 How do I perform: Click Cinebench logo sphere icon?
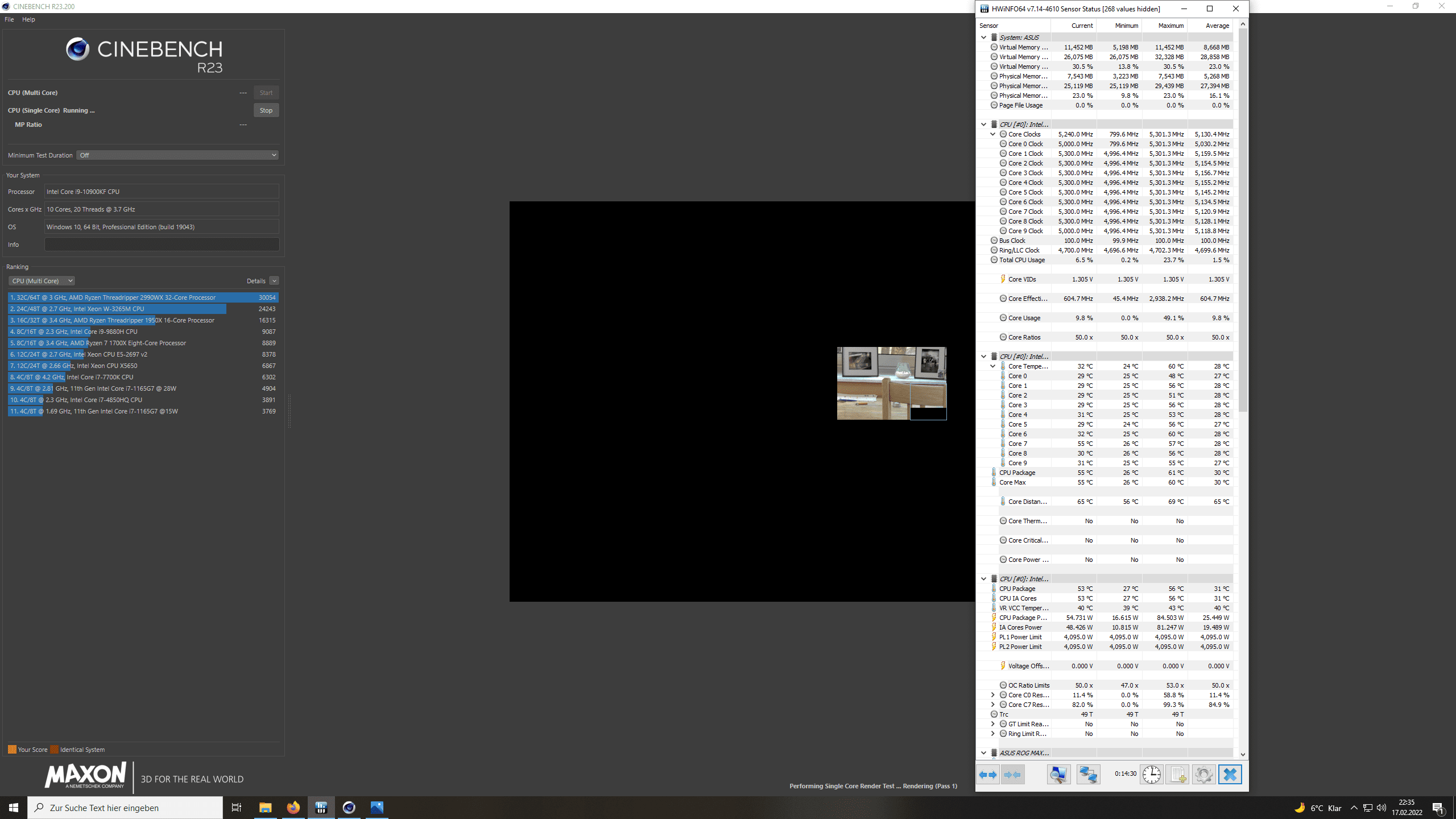point(77,49)
